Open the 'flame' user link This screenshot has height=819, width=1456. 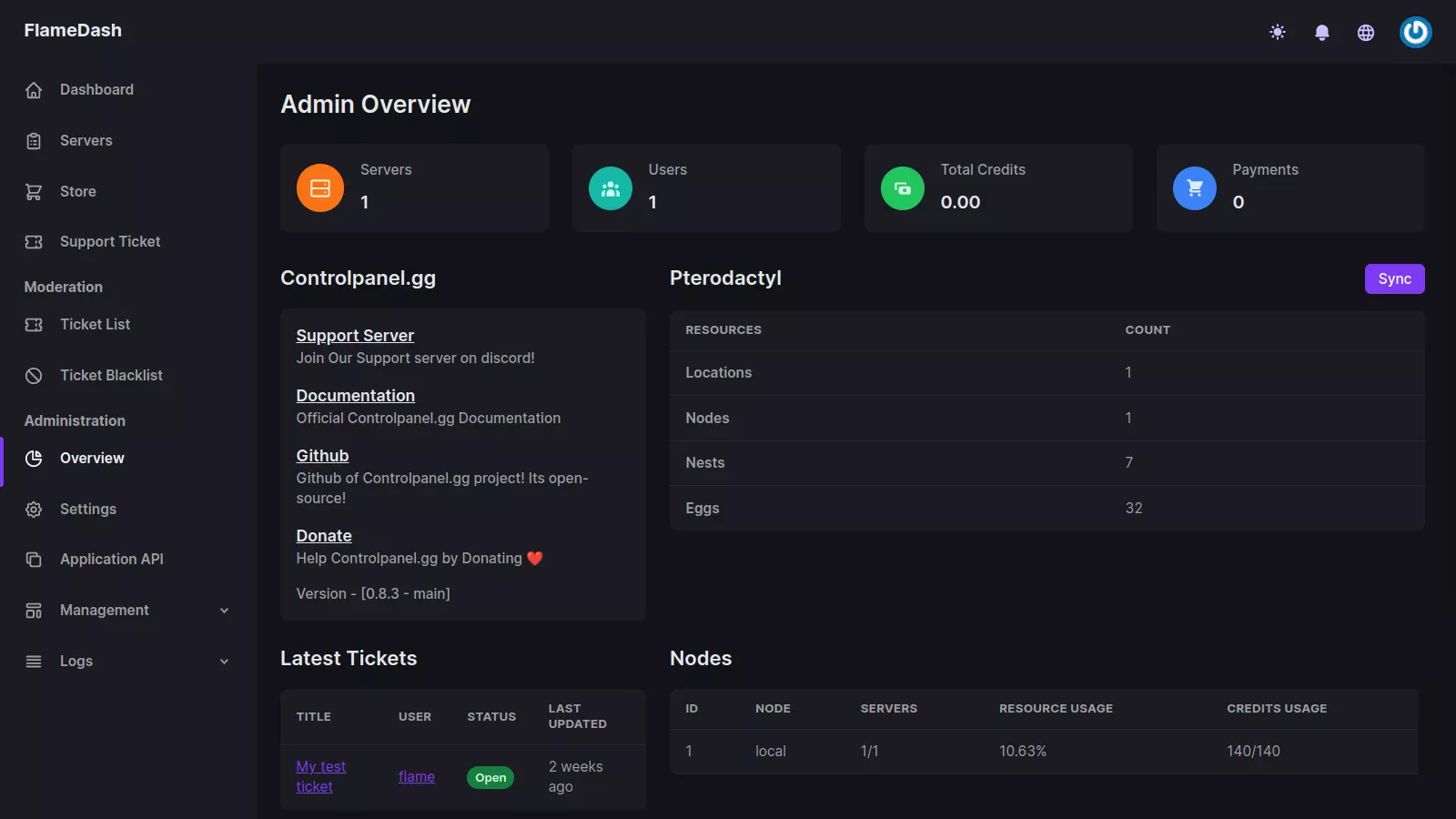coord(417,777)
